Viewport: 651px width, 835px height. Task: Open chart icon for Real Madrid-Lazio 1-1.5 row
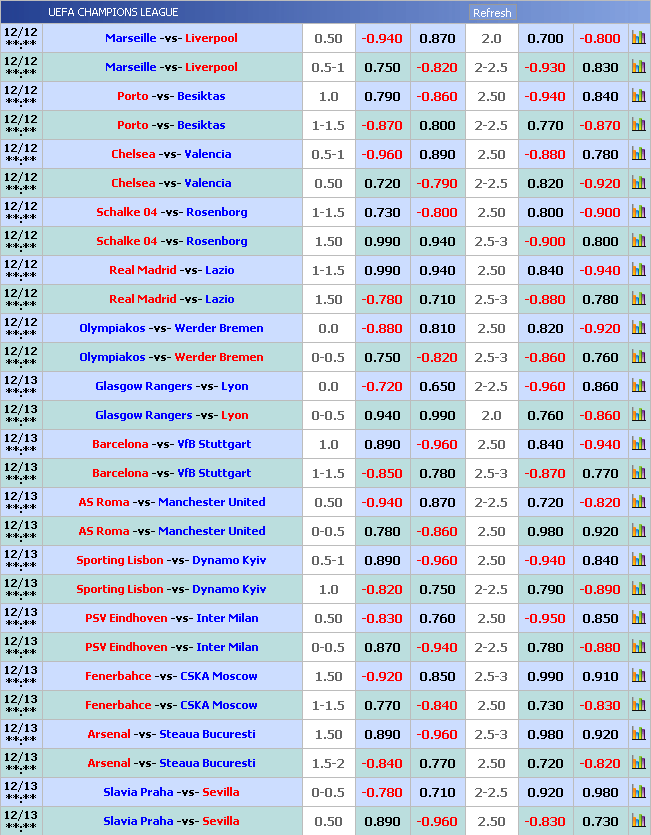(638, 270)
